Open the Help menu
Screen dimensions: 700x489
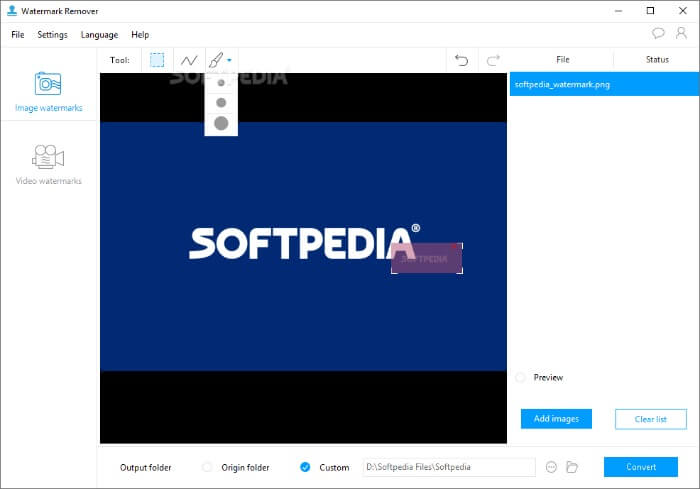140,35
